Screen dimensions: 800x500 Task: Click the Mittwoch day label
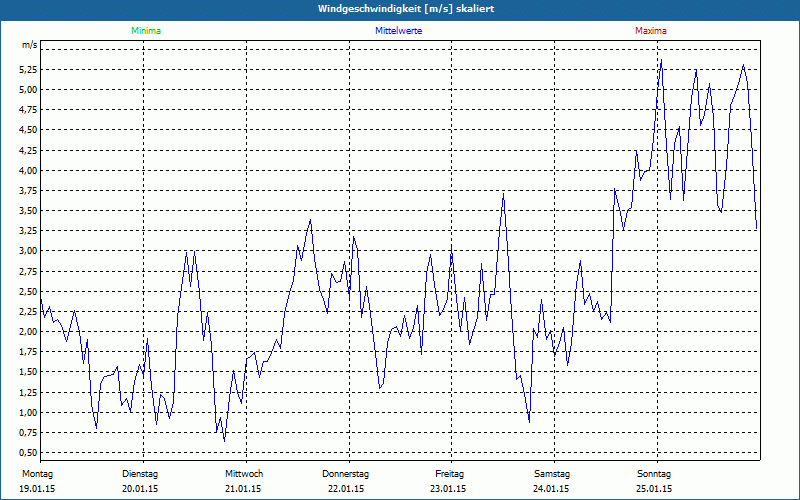point(244,474)
